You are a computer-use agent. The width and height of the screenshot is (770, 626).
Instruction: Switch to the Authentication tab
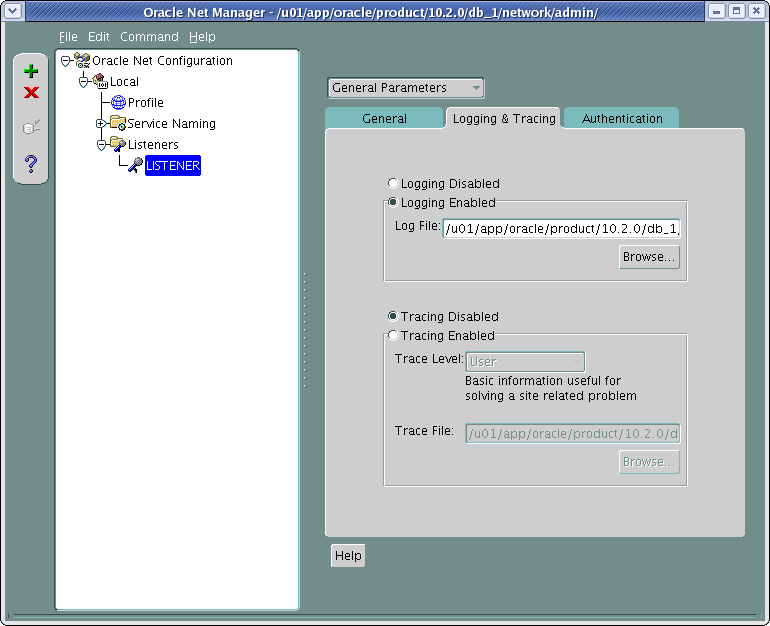(x=622, y=118)
